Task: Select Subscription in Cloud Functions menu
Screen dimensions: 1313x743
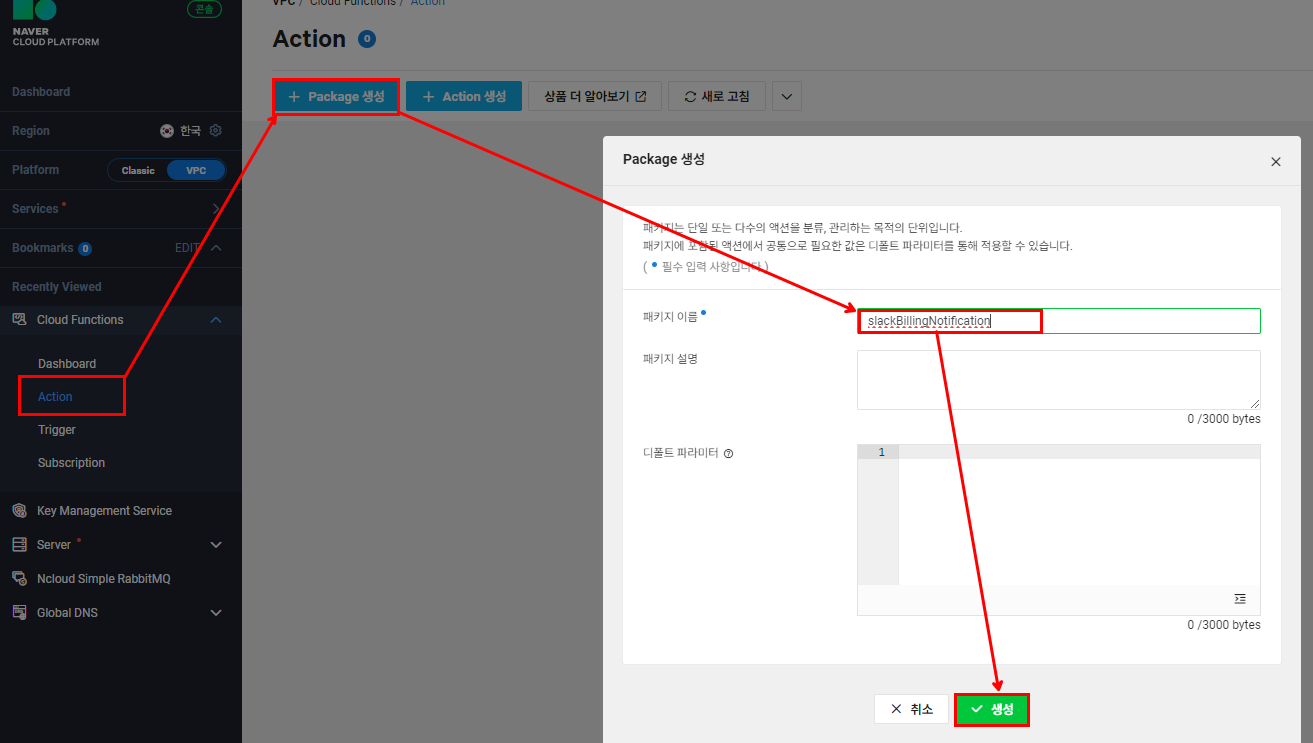Action: click(71, 463)
